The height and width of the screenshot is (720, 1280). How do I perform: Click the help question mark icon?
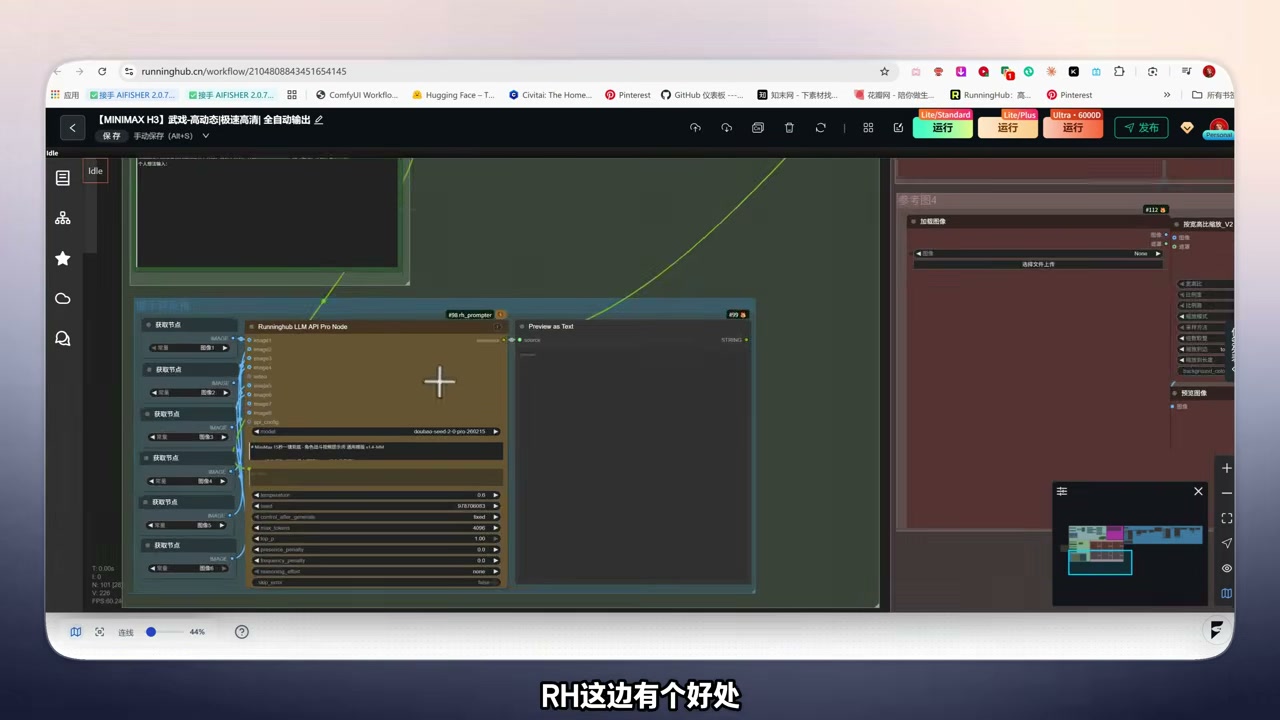(x=241, y=632)
